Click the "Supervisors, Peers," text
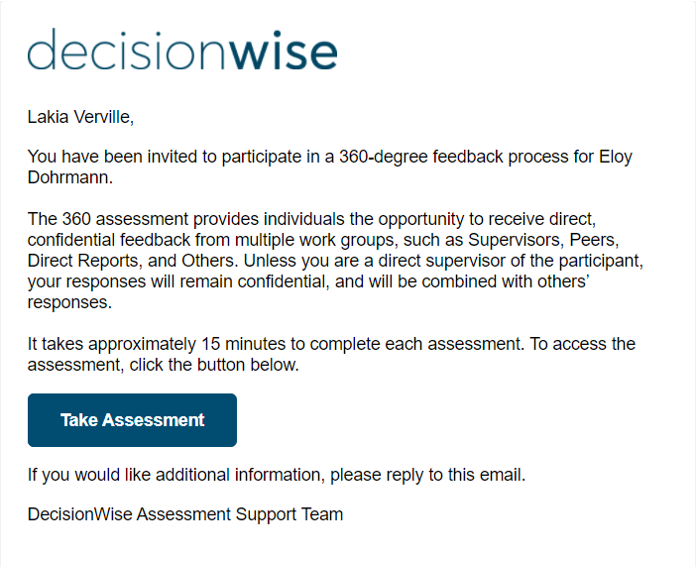 click(543, 240)
